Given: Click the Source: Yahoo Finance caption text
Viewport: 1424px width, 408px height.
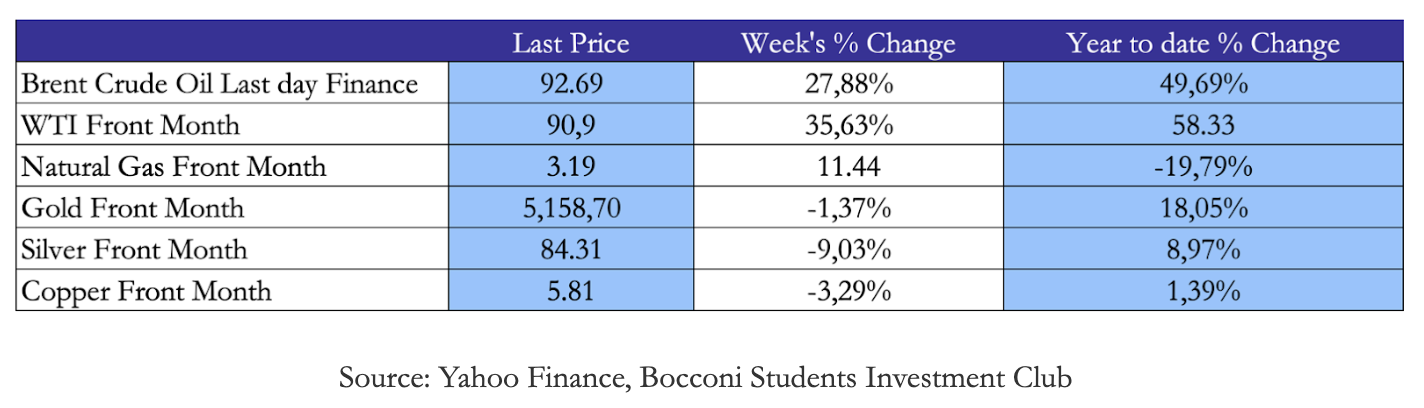Looking at the screenshot, I should tap(705, 378).
